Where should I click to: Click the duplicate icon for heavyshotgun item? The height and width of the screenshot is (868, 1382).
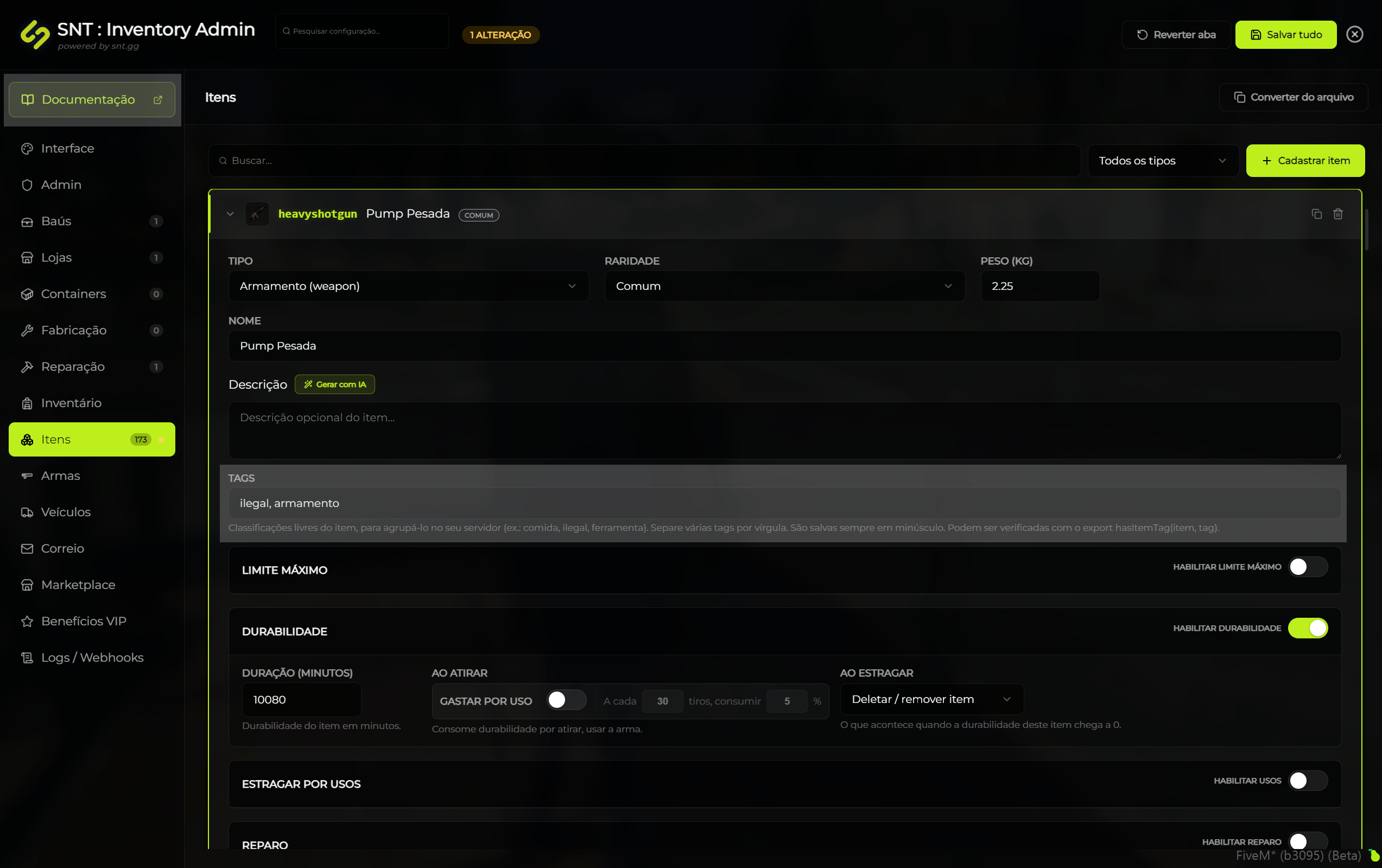pos(1316,214)
